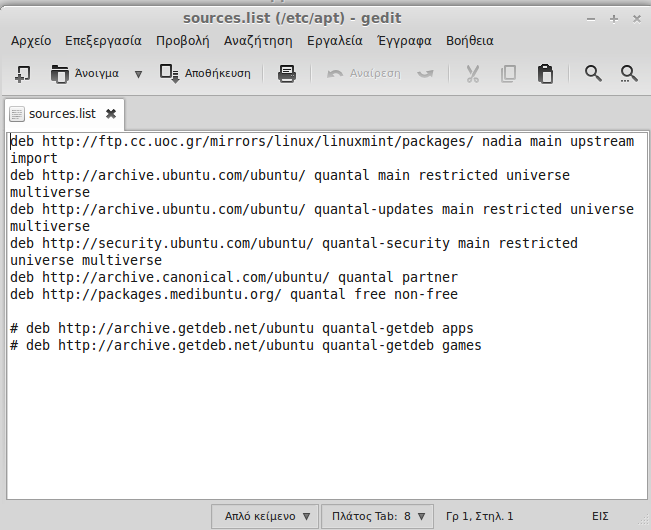Paste from the clipboard icon
This screenshot has height=530, width=651.
[x=545, y=74]
